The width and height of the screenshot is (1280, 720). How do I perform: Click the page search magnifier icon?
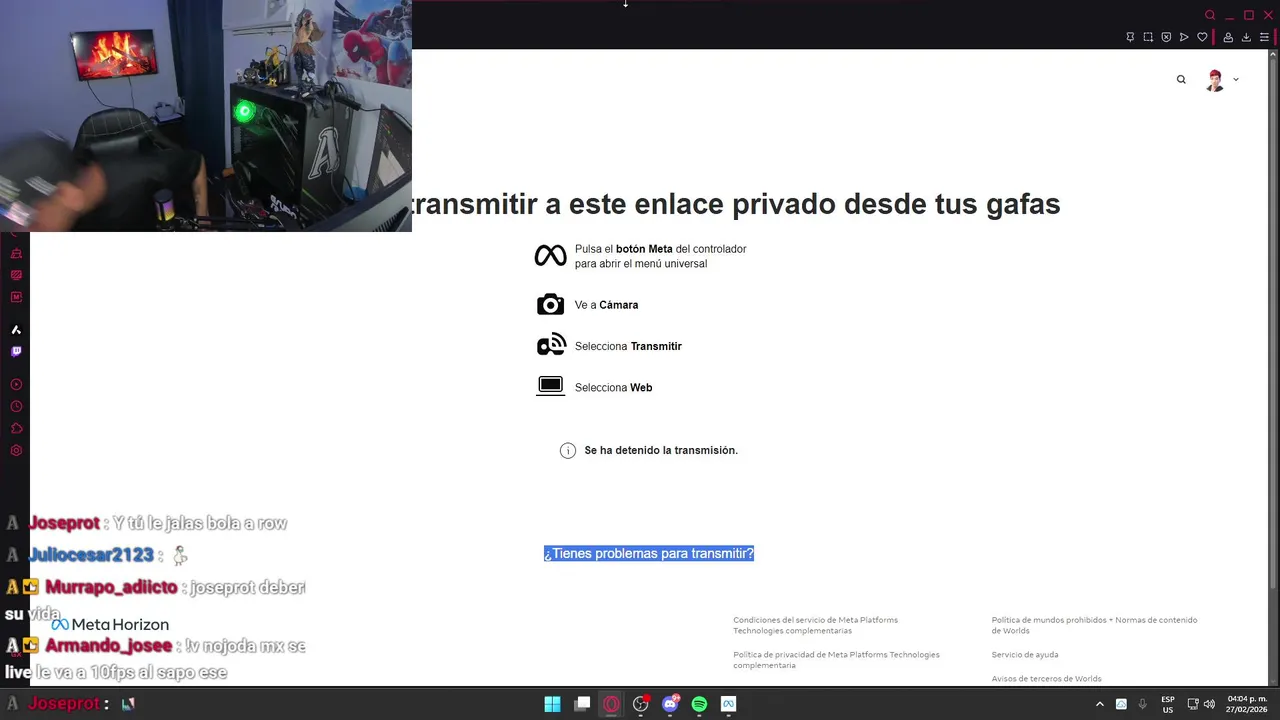click(x=1181, y=79)
